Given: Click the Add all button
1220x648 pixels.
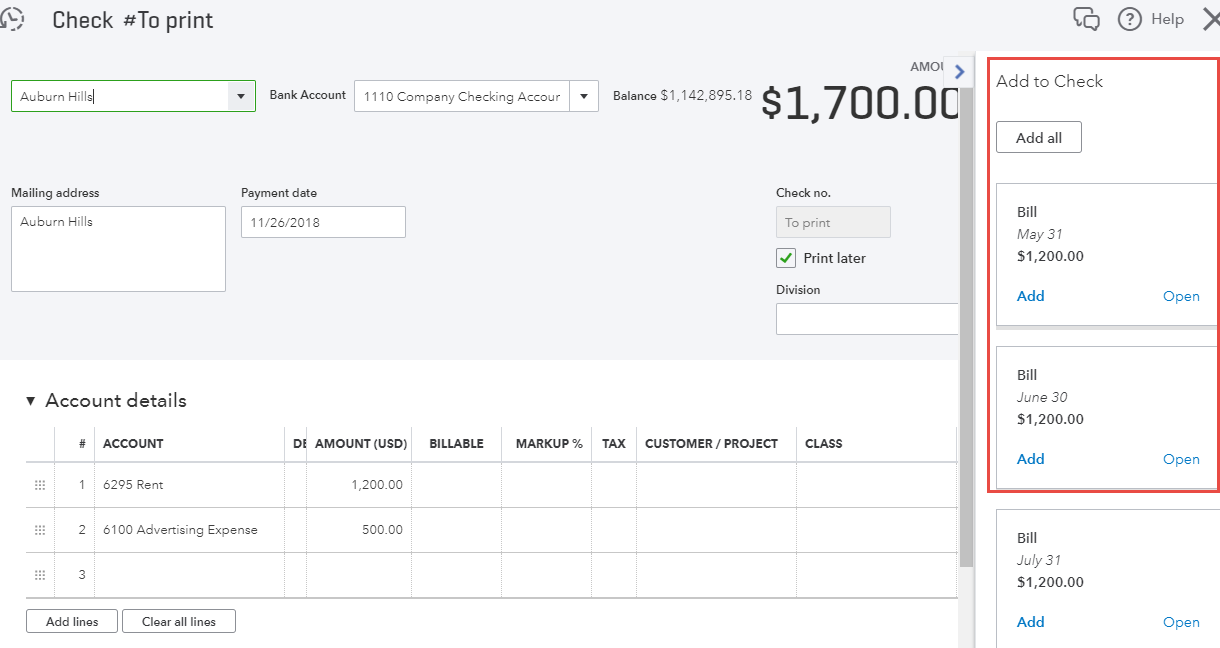Looking at the screenshot, I should tap(1038, 137).
